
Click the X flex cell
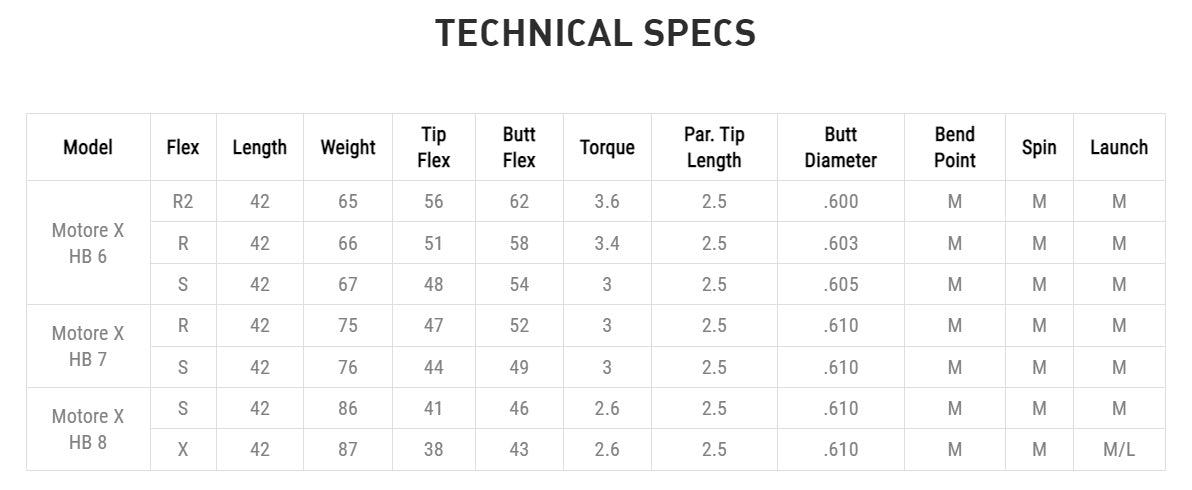[183, 450]
